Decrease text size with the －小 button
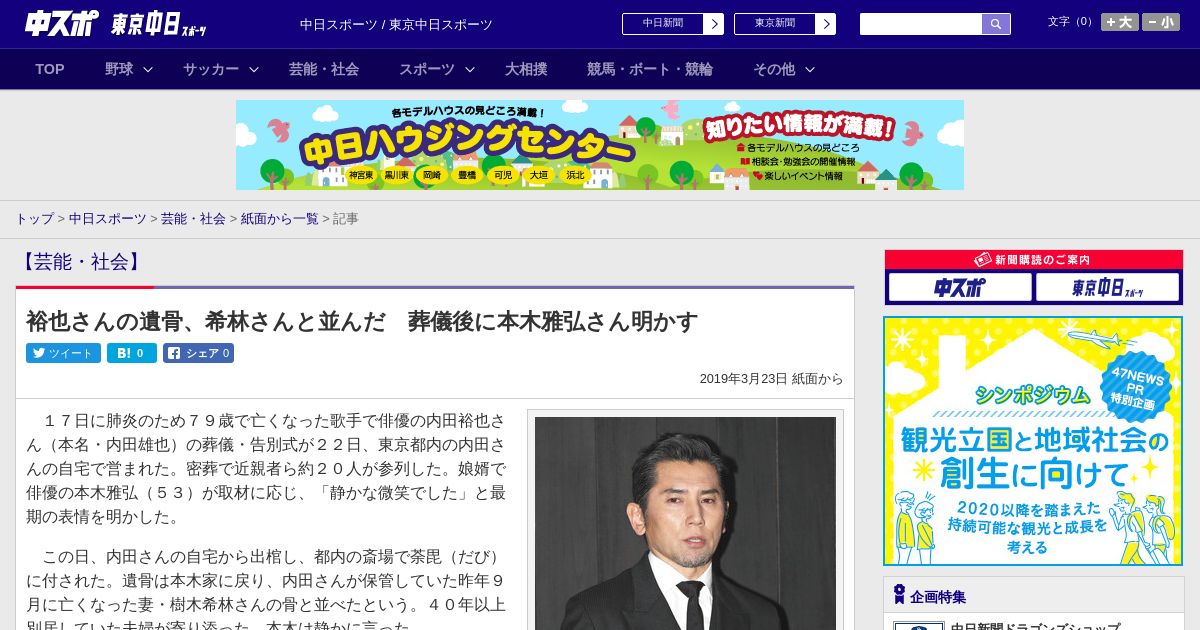 coord(1161,22)
